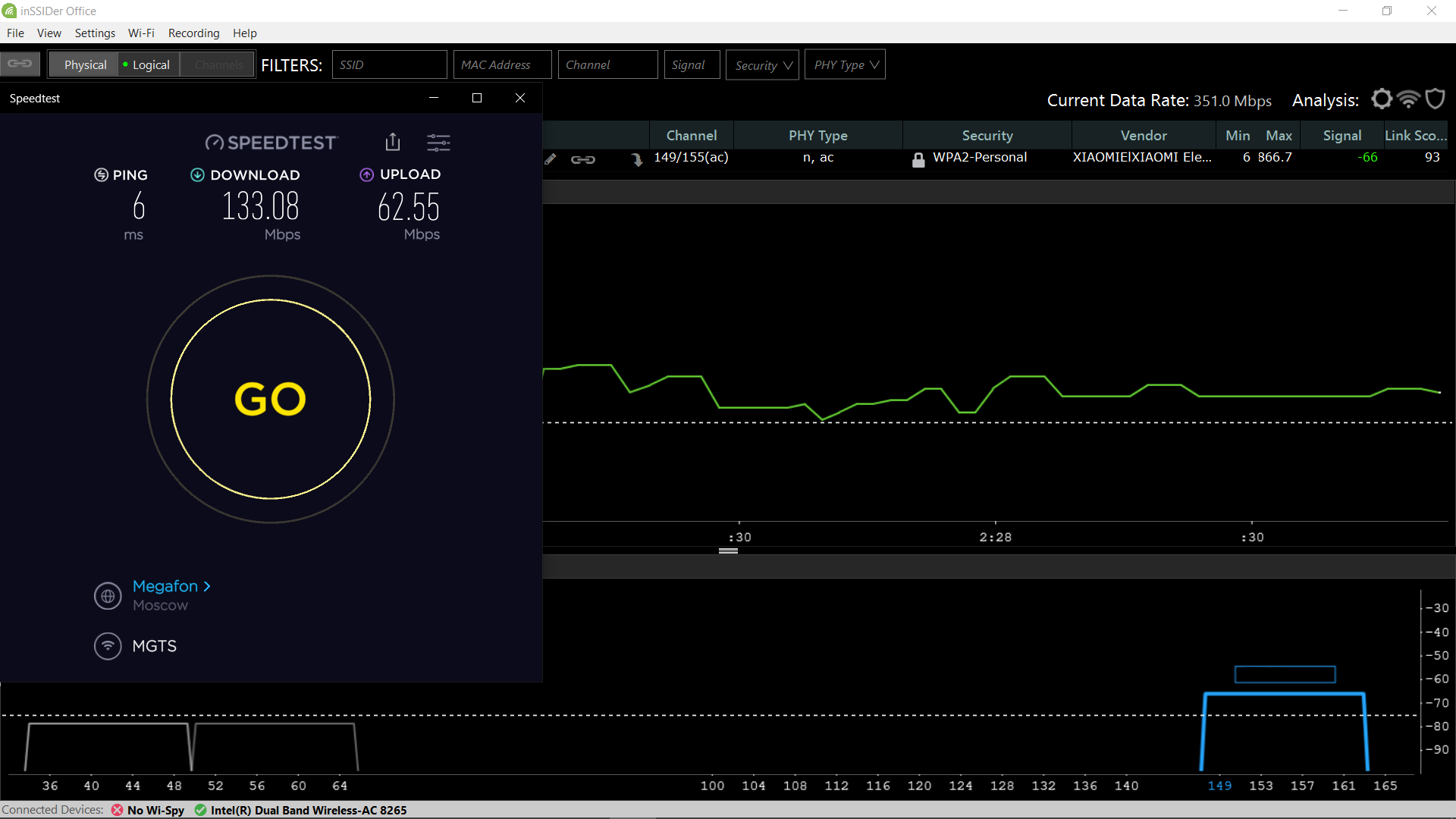Image resolution: width=1456 pixels, height=819 pixels.
Task: Click the -66 signal value
Action: coord(1367,157)
